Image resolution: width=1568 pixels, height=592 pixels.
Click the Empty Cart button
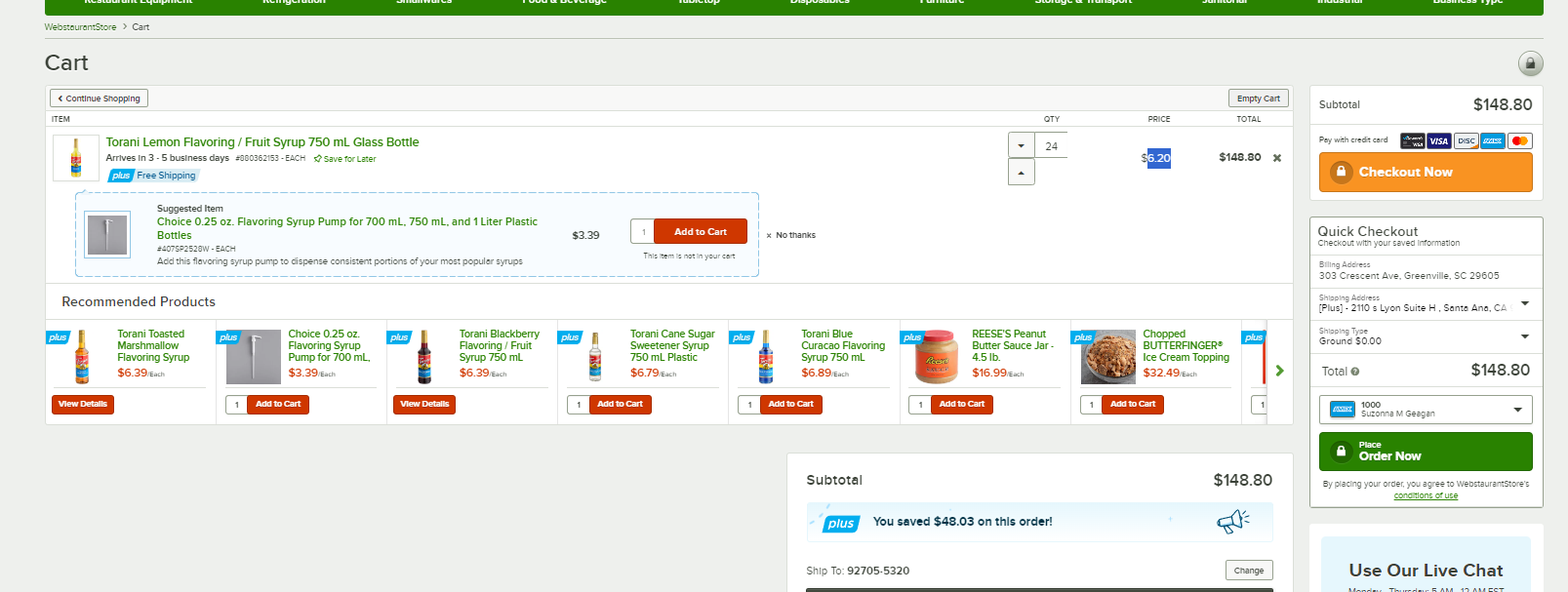point(1258,99)
